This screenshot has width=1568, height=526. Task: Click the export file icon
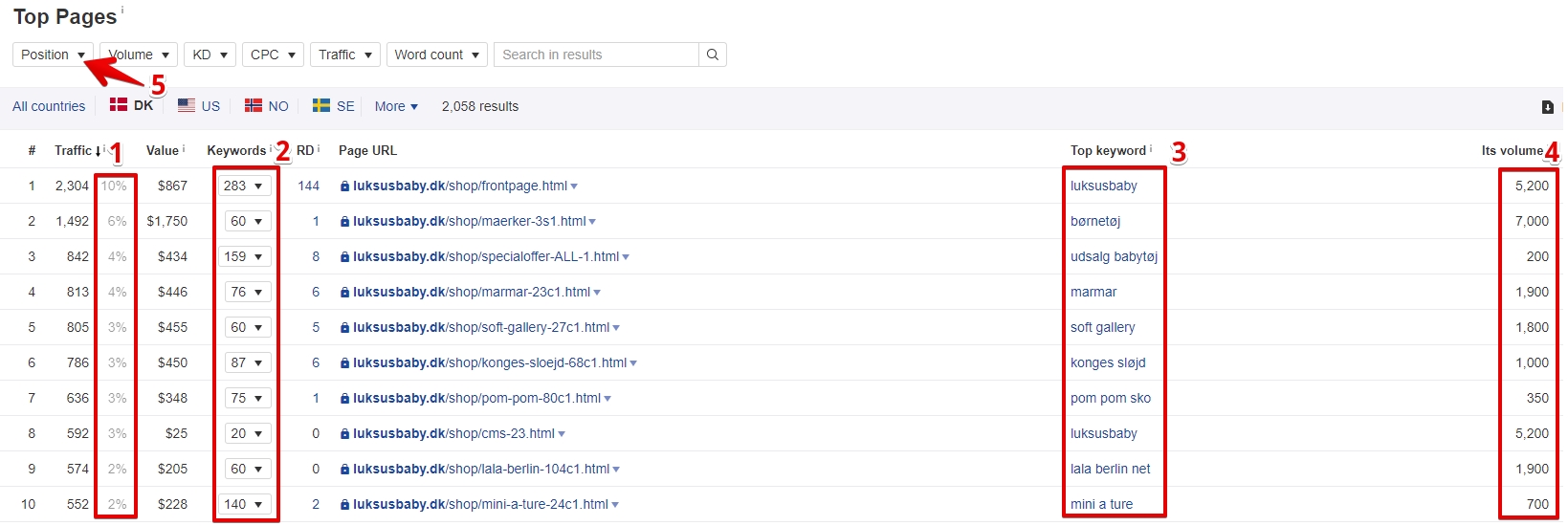[x=1547, y=107]
